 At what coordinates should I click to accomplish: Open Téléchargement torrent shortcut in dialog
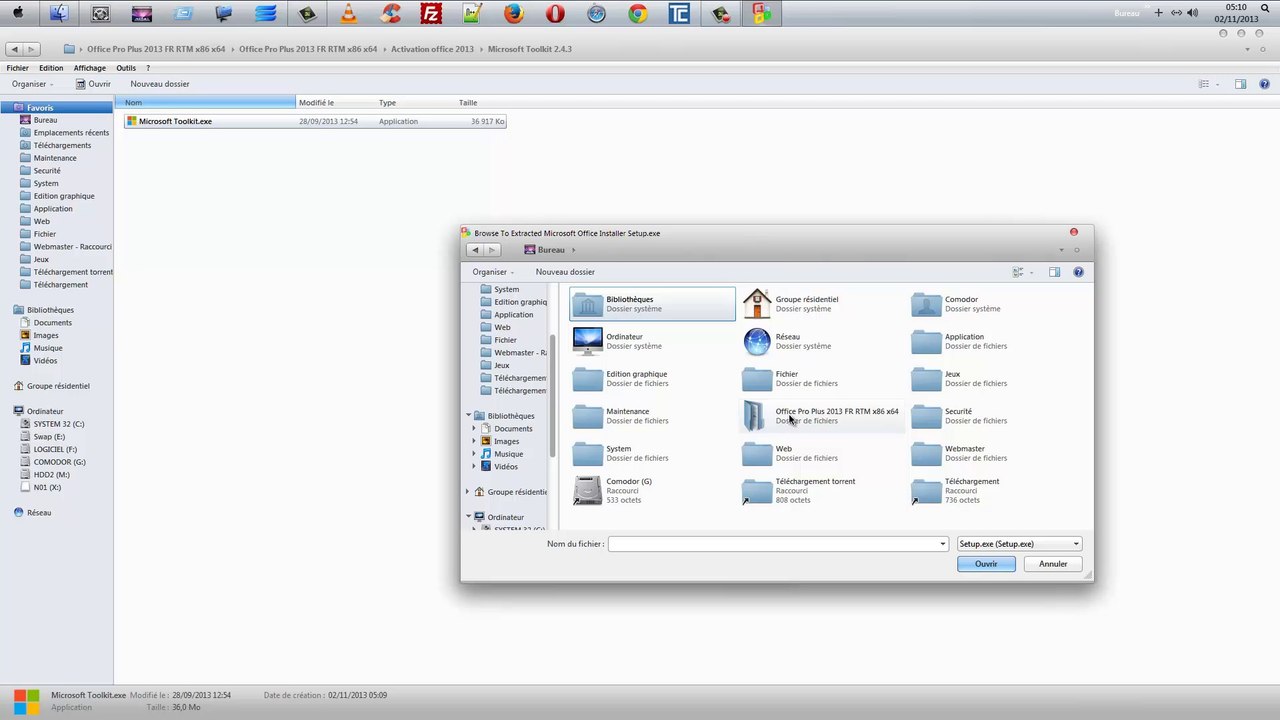pyautogui.click(x=822, y=490)
